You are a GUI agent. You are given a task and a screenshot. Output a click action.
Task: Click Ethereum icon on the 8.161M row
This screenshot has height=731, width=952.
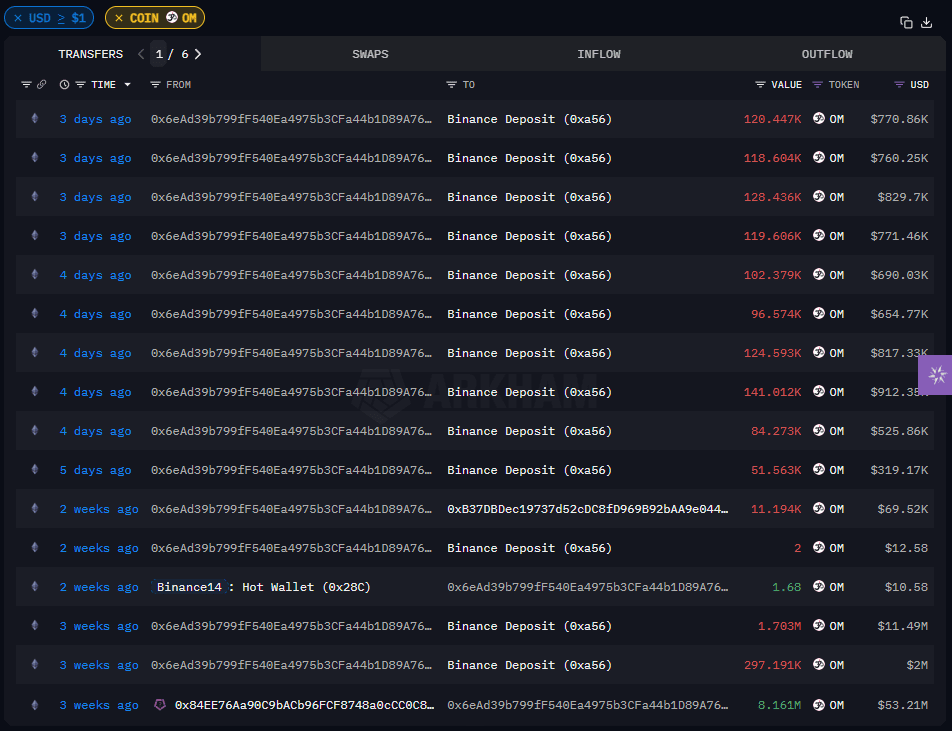(x=35, y=705)
